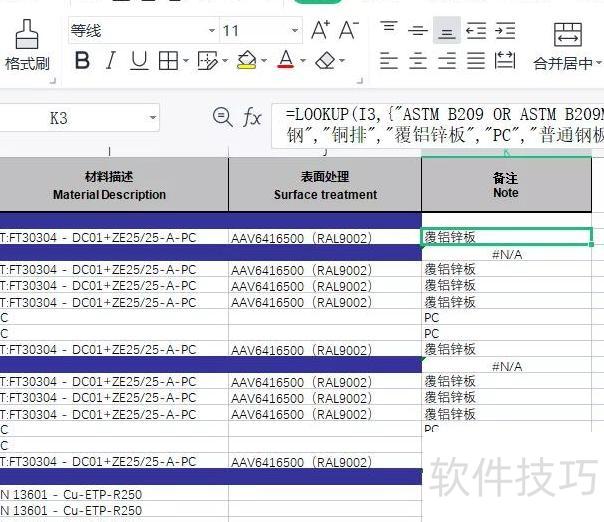
Task: Center text horizontally
Action: tap(418, 61)
